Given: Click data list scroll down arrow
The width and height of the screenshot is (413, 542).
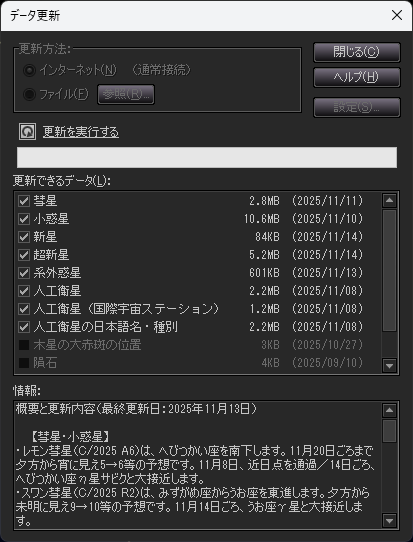Looking at the screenshot, I should 390,365.
